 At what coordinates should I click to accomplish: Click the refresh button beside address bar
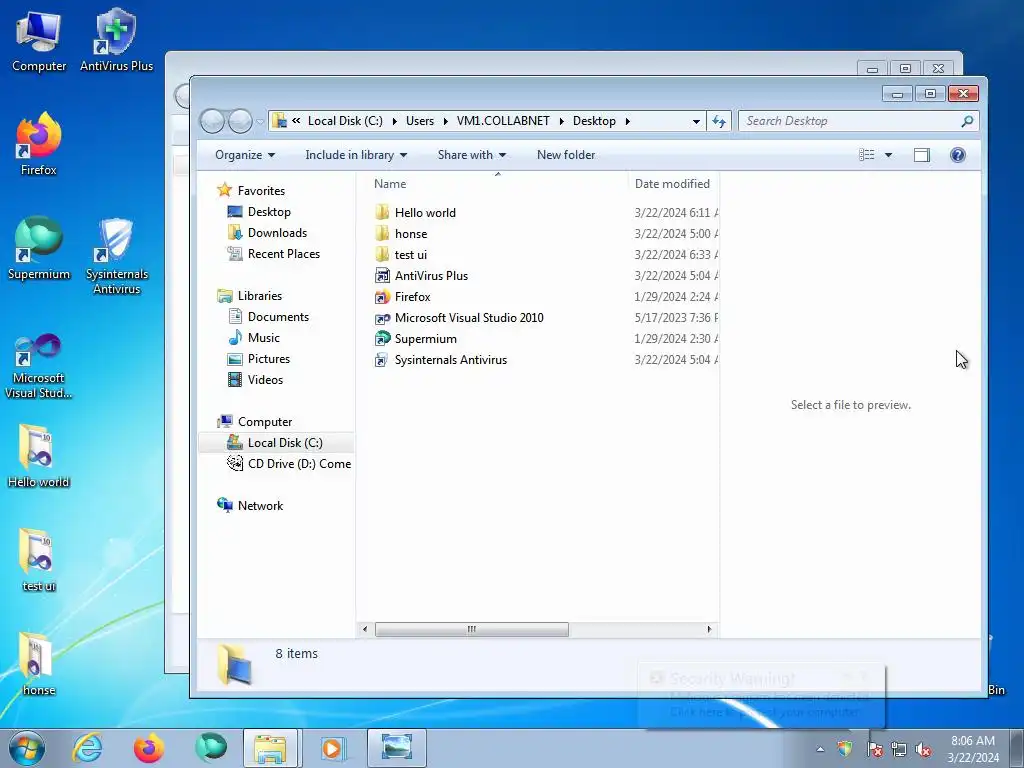click(719, 121)
